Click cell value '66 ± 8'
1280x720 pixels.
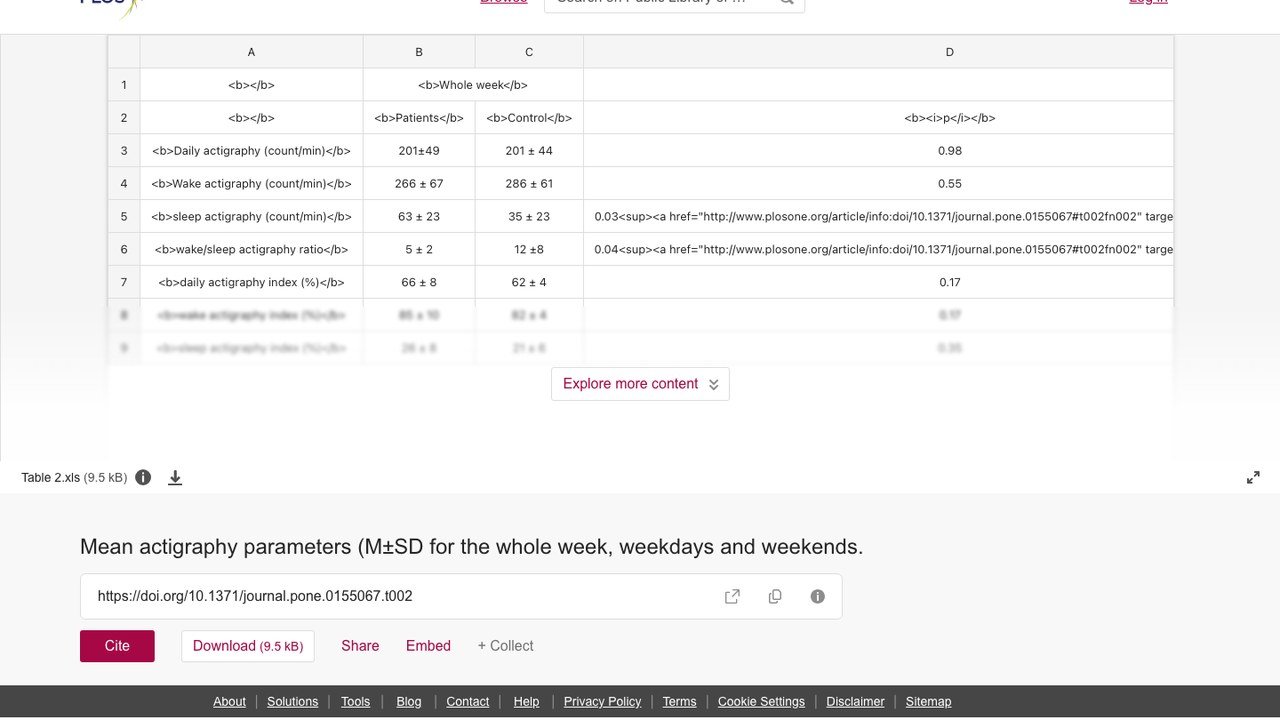coord(419,283)
